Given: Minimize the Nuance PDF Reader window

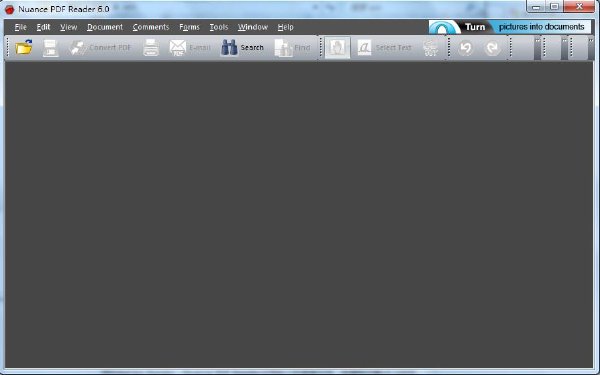Looking at the screenshot, I should click(x=536, y=7).
